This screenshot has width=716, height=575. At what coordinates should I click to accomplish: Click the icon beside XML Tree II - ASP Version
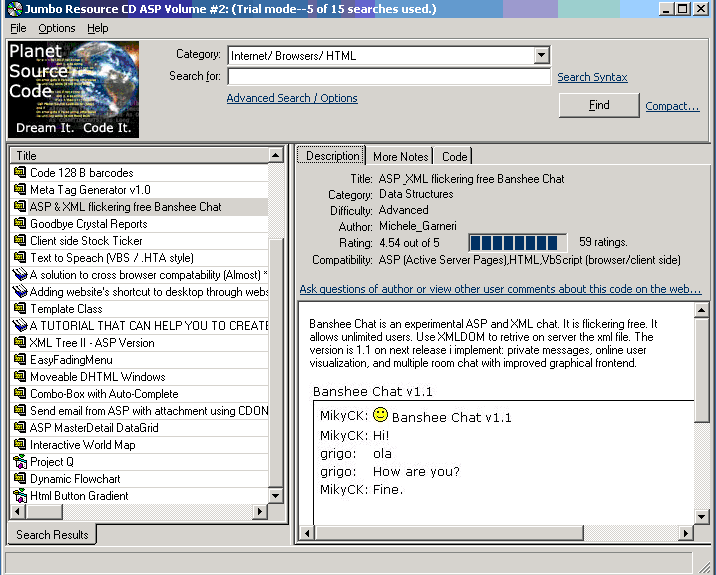click(20, 342)
